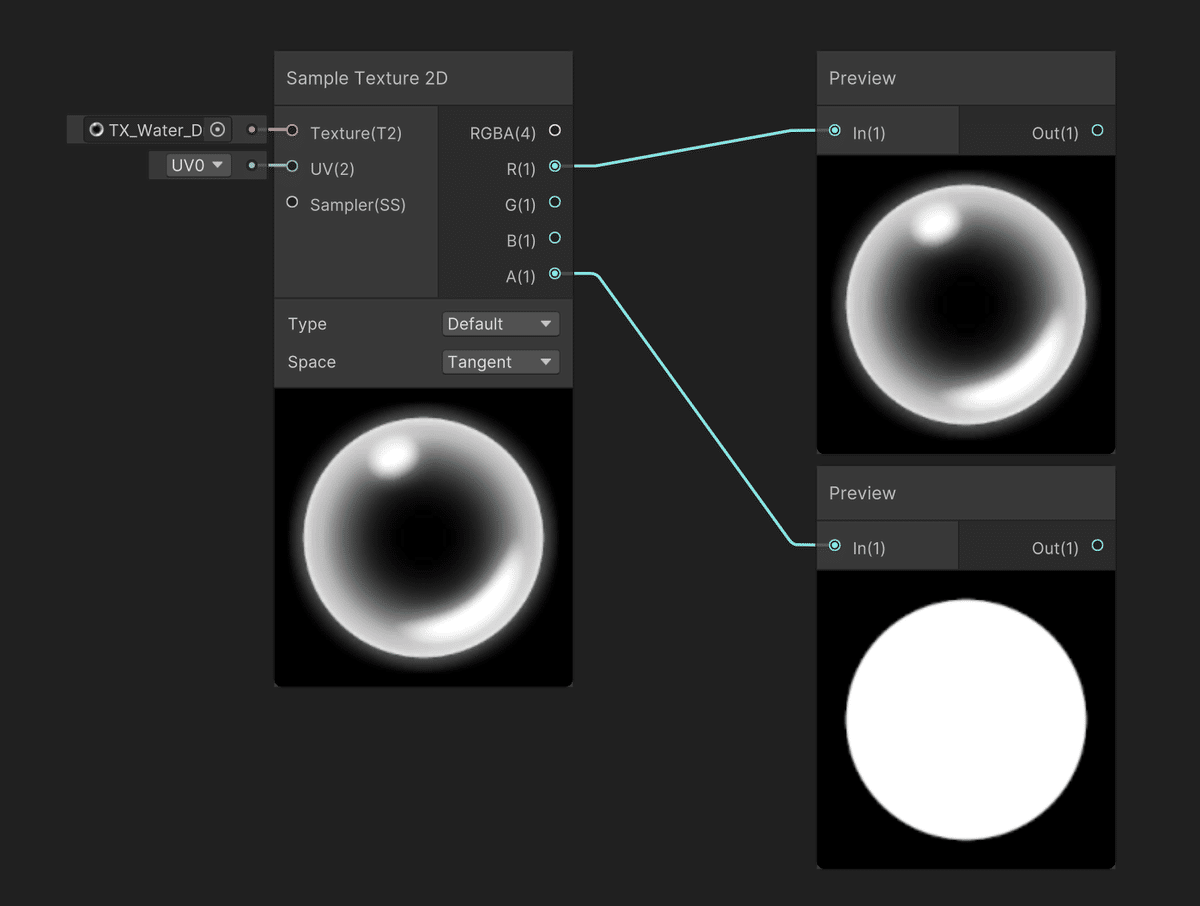This screenshot has width=1200, height=906.
Task: Open the UV0 channel dropdown
Action: 199,165
